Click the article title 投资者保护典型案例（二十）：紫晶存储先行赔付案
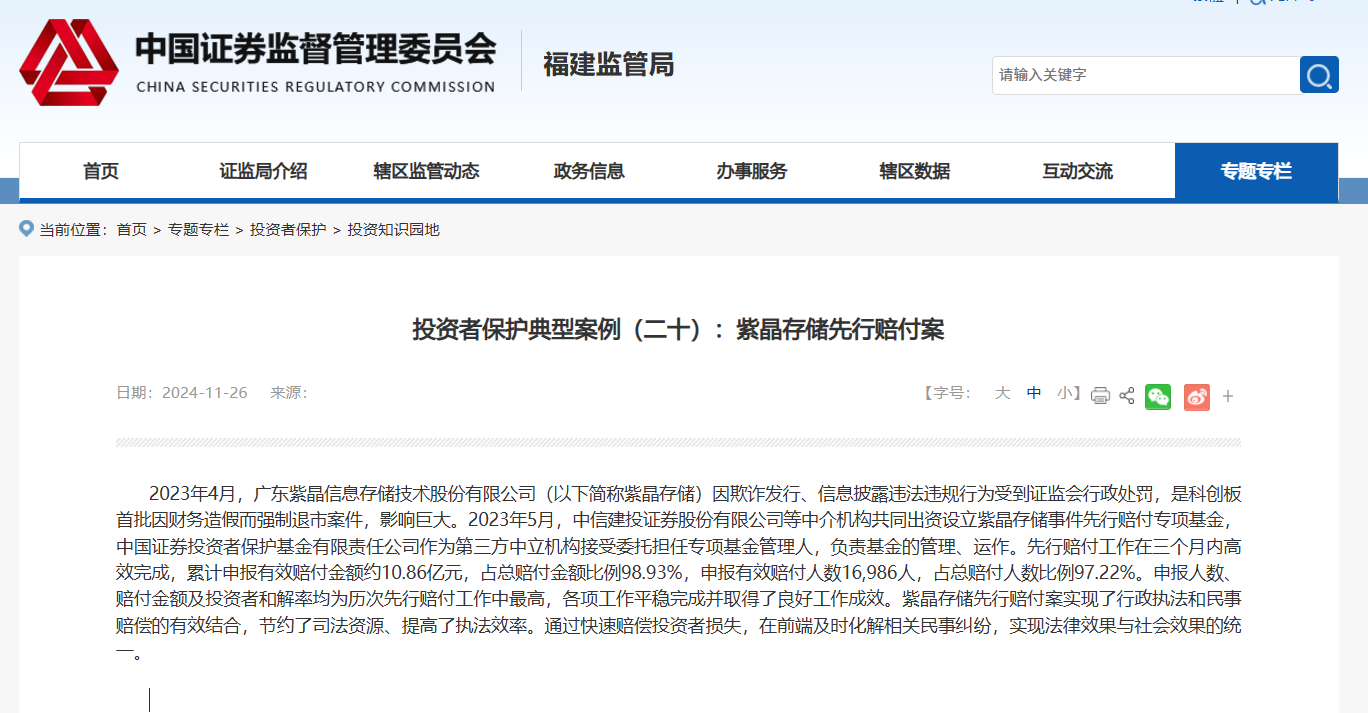 click(679, 329)
